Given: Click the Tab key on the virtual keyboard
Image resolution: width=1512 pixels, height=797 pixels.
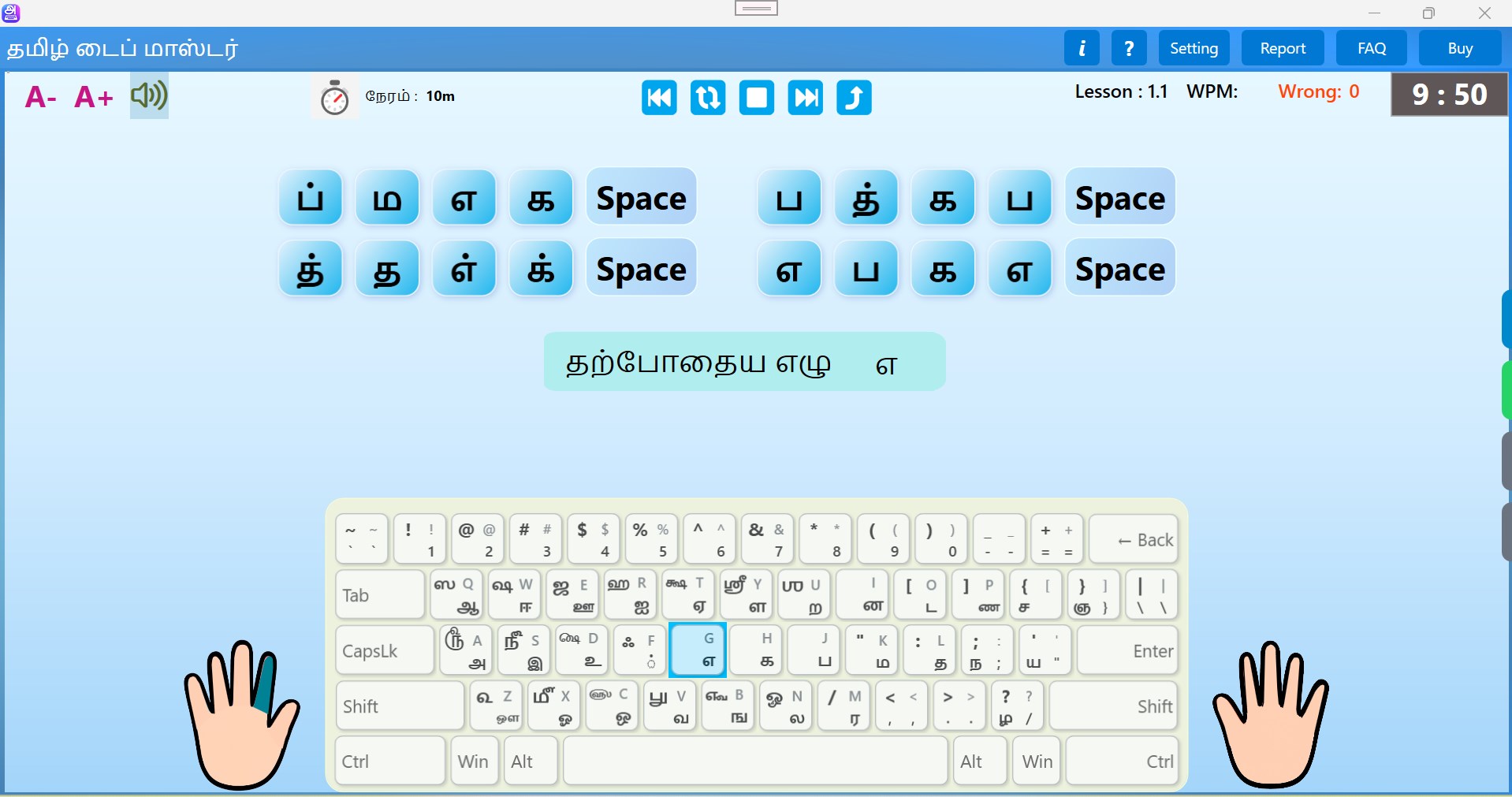Looking at the screenshot, I should point(380,594).
